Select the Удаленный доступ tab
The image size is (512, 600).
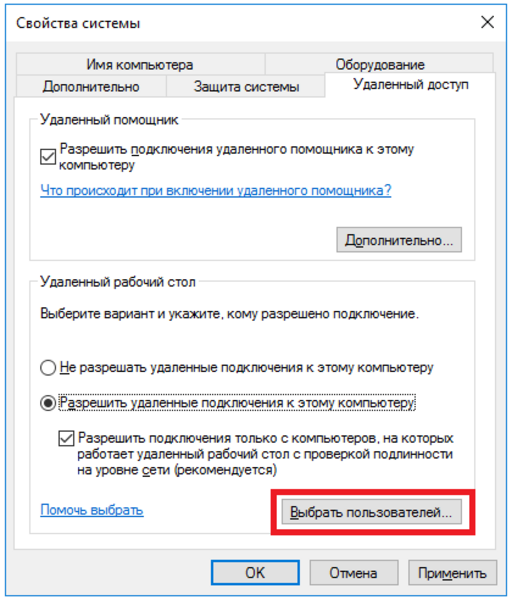pyautogui.click(x=410, y=84)
